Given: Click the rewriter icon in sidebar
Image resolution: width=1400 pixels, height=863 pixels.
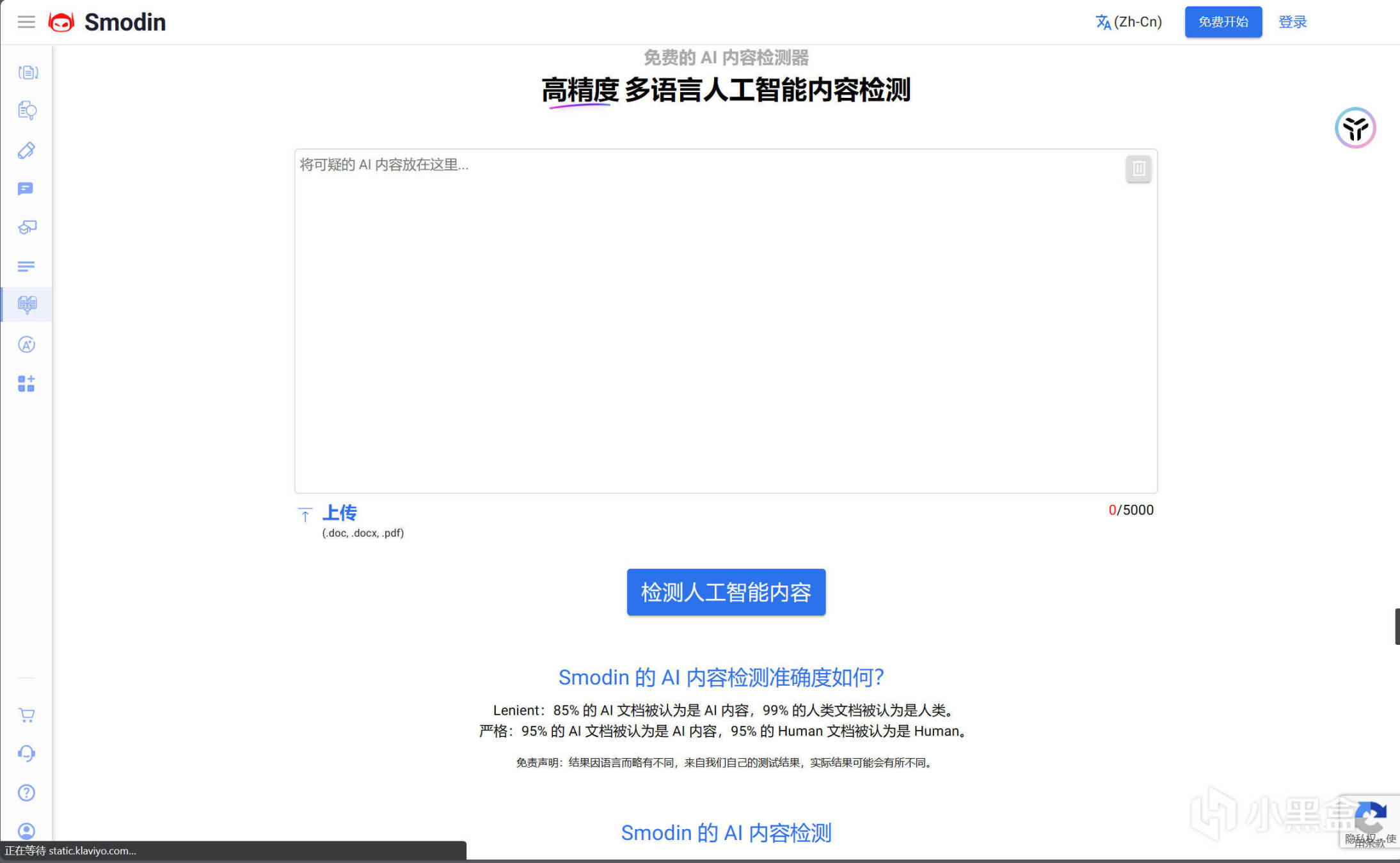Looking at the screenshot, I should (28, 72).
